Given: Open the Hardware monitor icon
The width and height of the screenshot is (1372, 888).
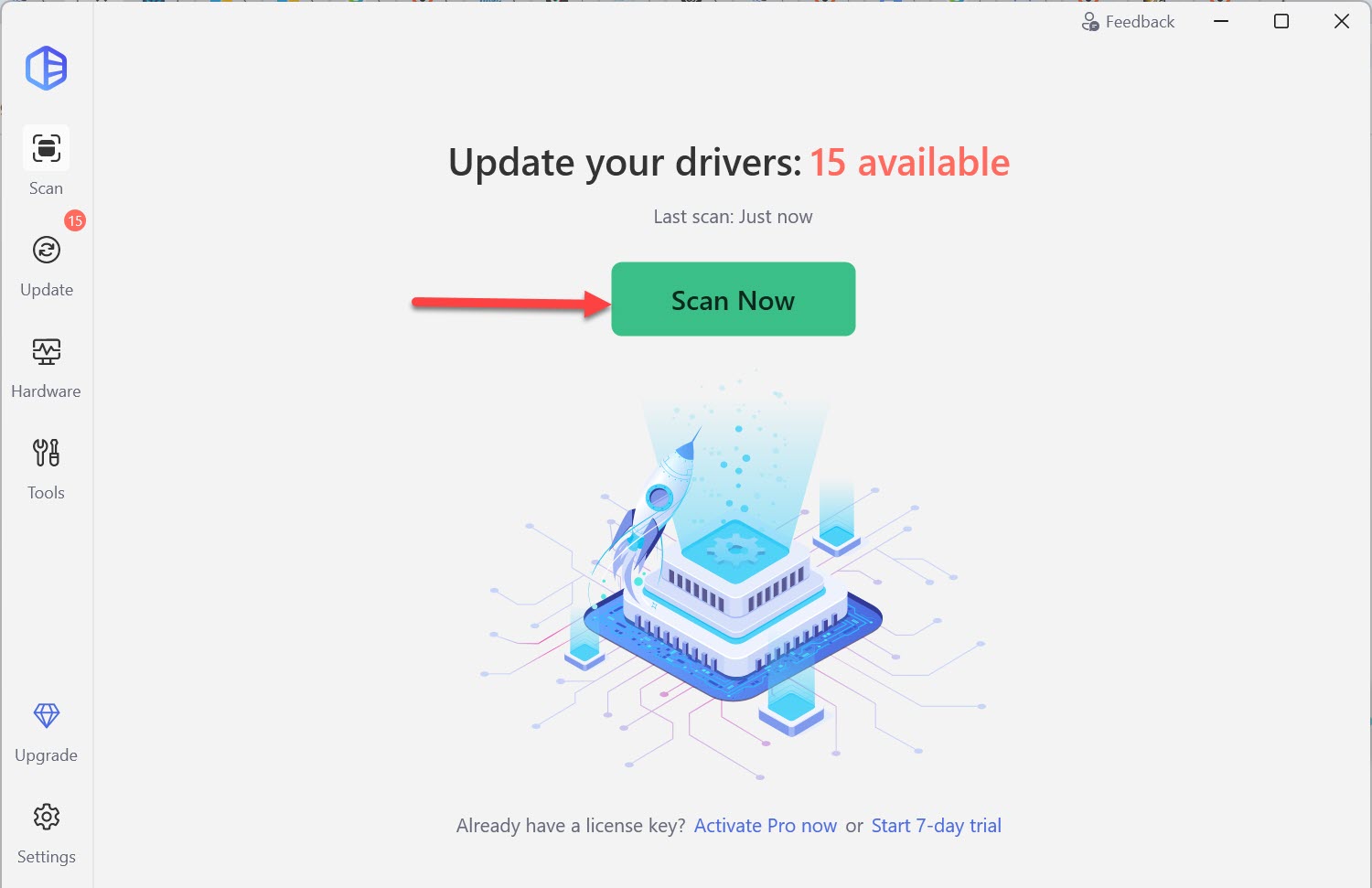Looking at the screenshot, I should (47, 351).
